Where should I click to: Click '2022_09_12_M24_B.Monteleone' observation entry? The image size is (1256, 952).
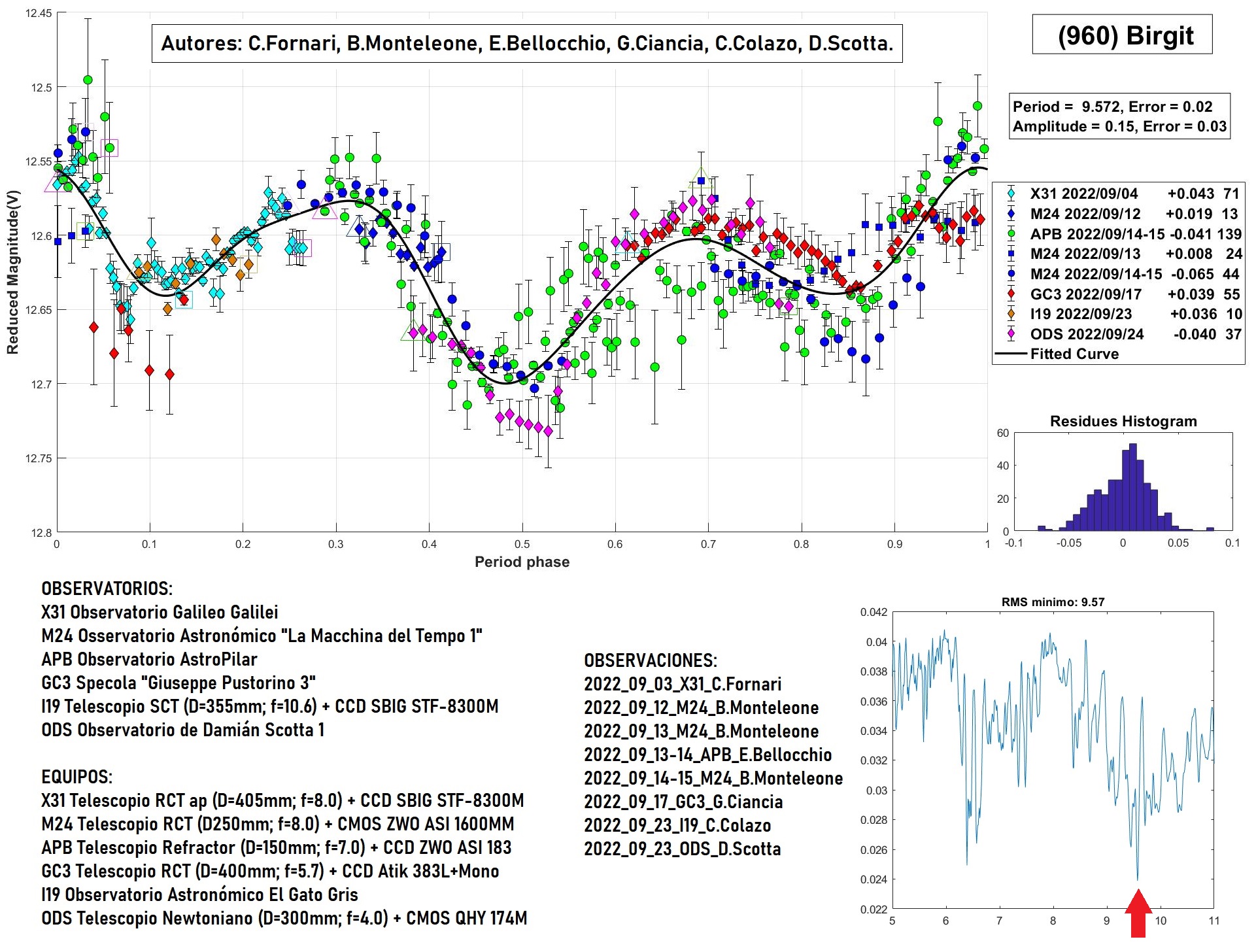(x=702, y=707)
